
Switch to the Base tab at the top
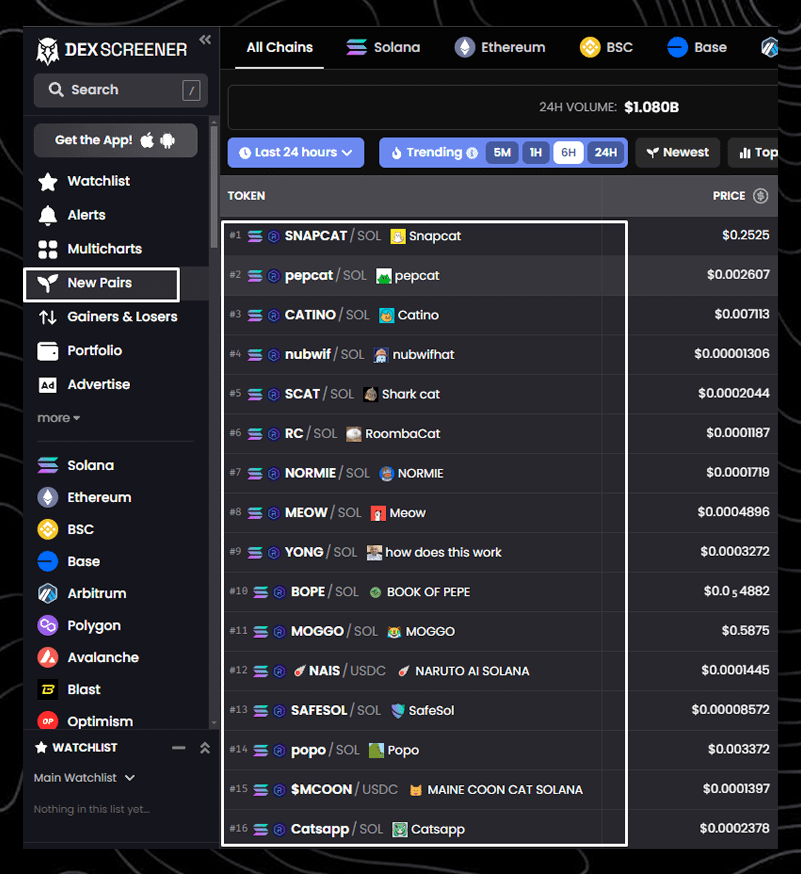697,47
